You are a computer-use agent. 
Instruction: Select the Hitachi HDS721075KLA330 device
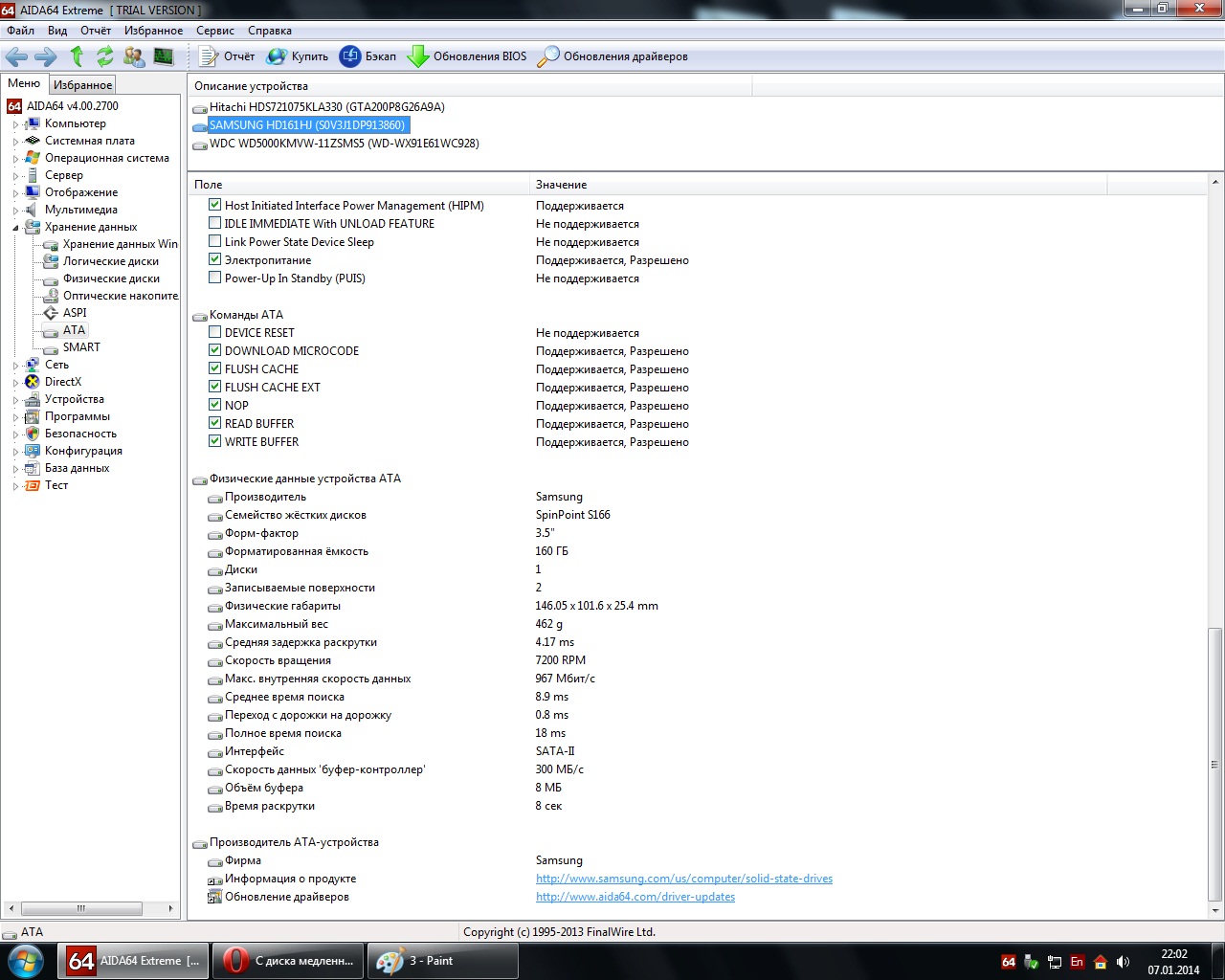point(326,107)
